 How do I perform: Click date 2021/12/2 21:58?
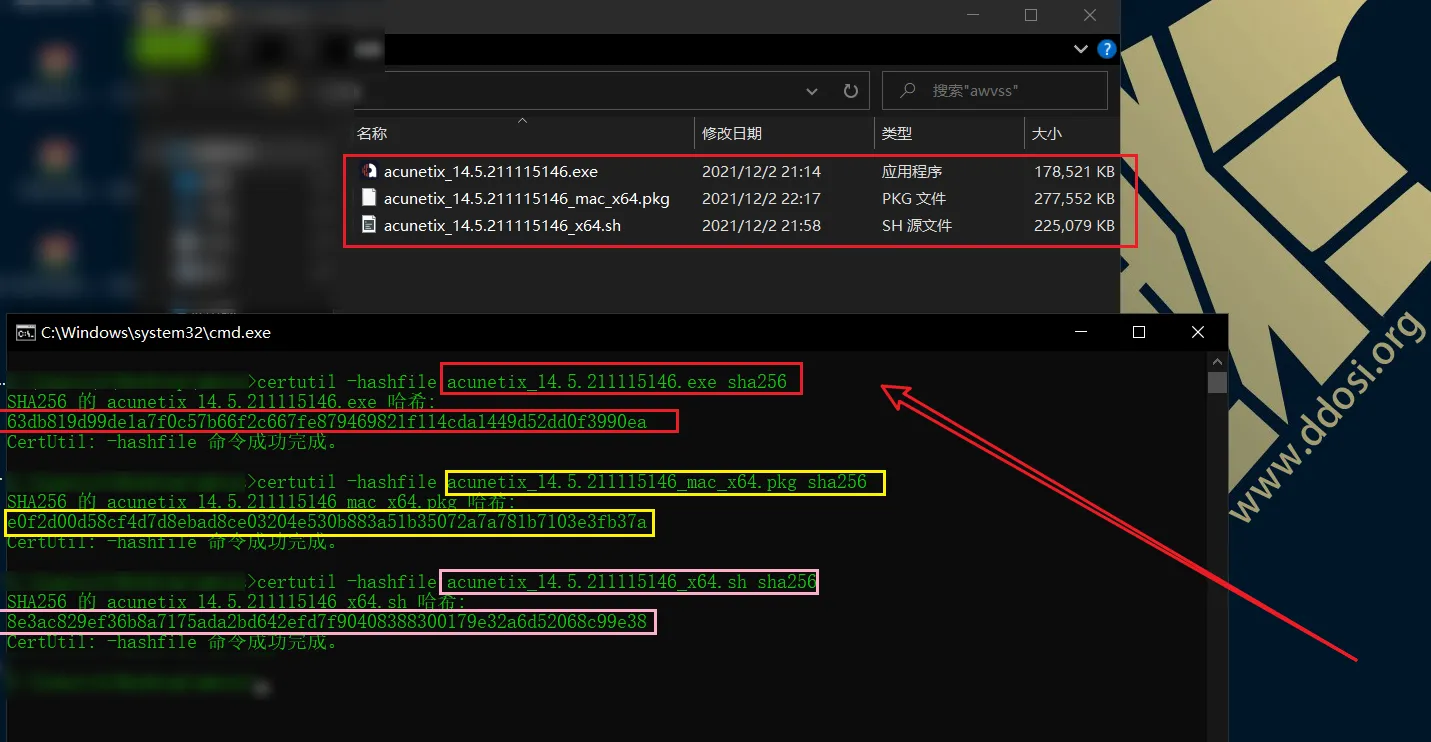(761, 226)
